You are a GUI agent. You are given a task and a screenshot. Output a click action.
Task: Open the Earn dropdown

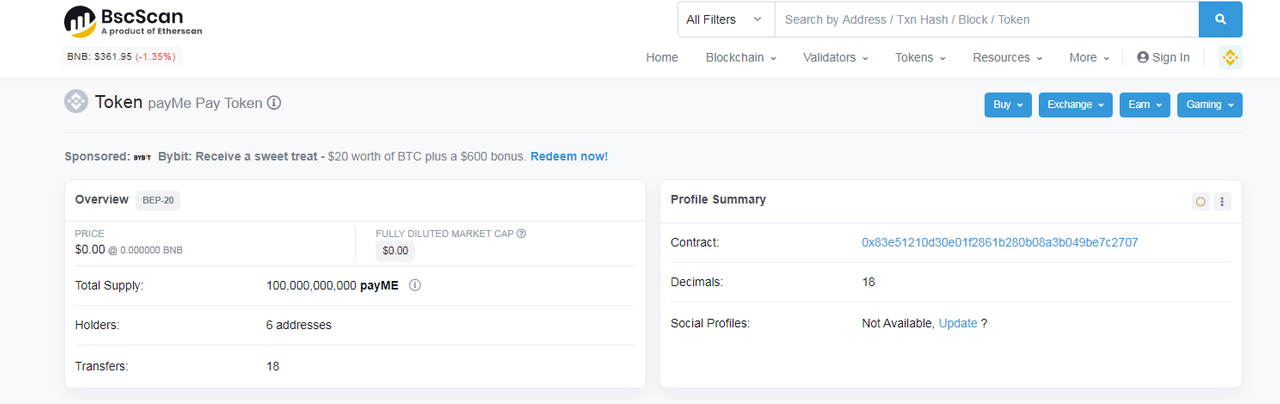[x=1145, y=105]
